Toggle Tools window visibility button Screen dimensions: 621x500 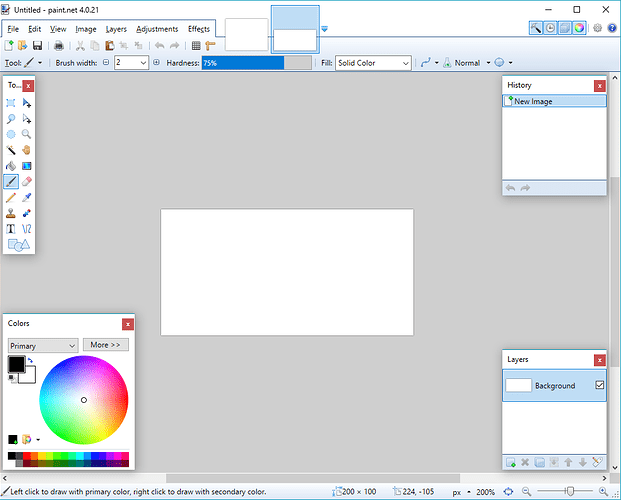tap(536, 28)
